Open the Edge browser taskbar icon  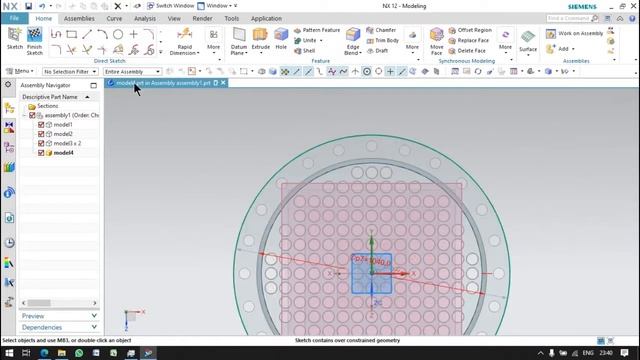[x=44, y=353]
